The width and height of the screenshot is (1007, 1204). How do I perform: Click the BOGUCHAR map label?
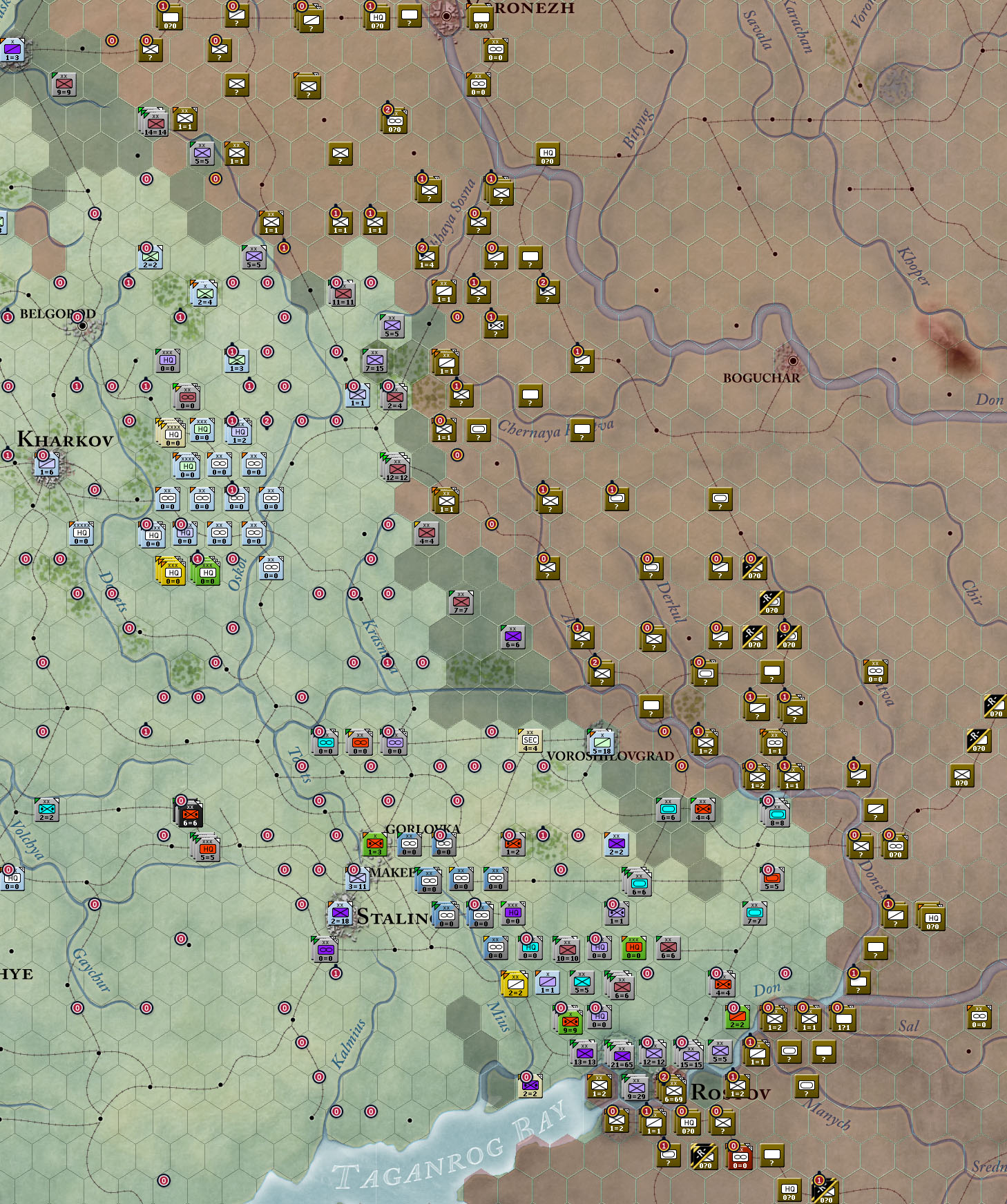pos(761,378)
